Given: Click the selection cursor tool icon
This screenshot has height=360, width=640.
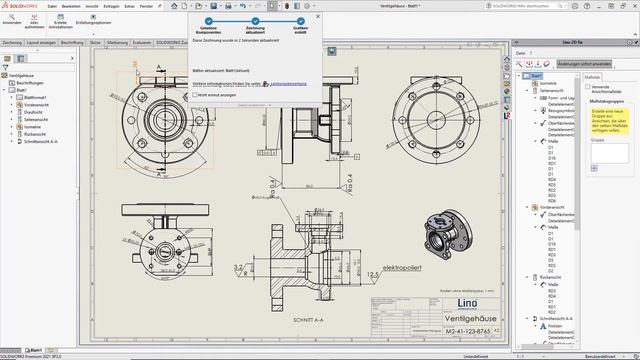Looking at the screenshot, I should [x=272, y=6].
